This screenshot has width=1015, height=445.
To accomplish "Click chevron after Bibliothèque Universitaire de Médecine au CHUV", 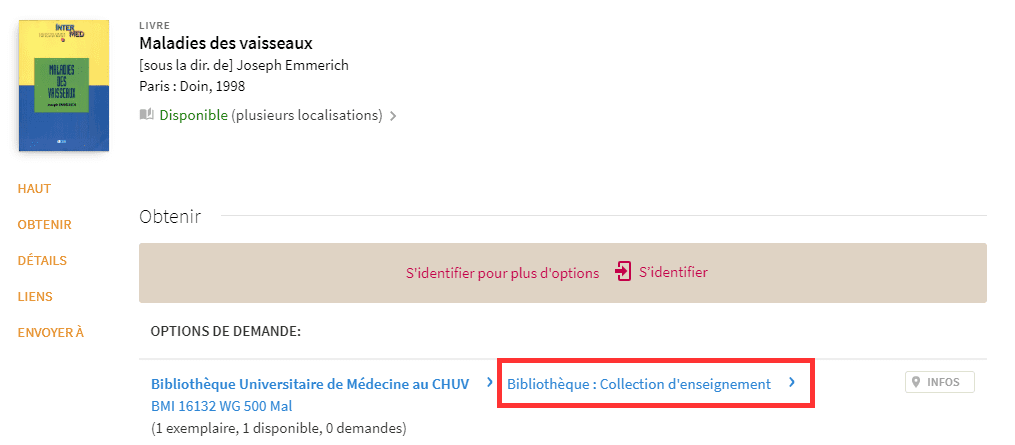I will [x=490, y=382].
